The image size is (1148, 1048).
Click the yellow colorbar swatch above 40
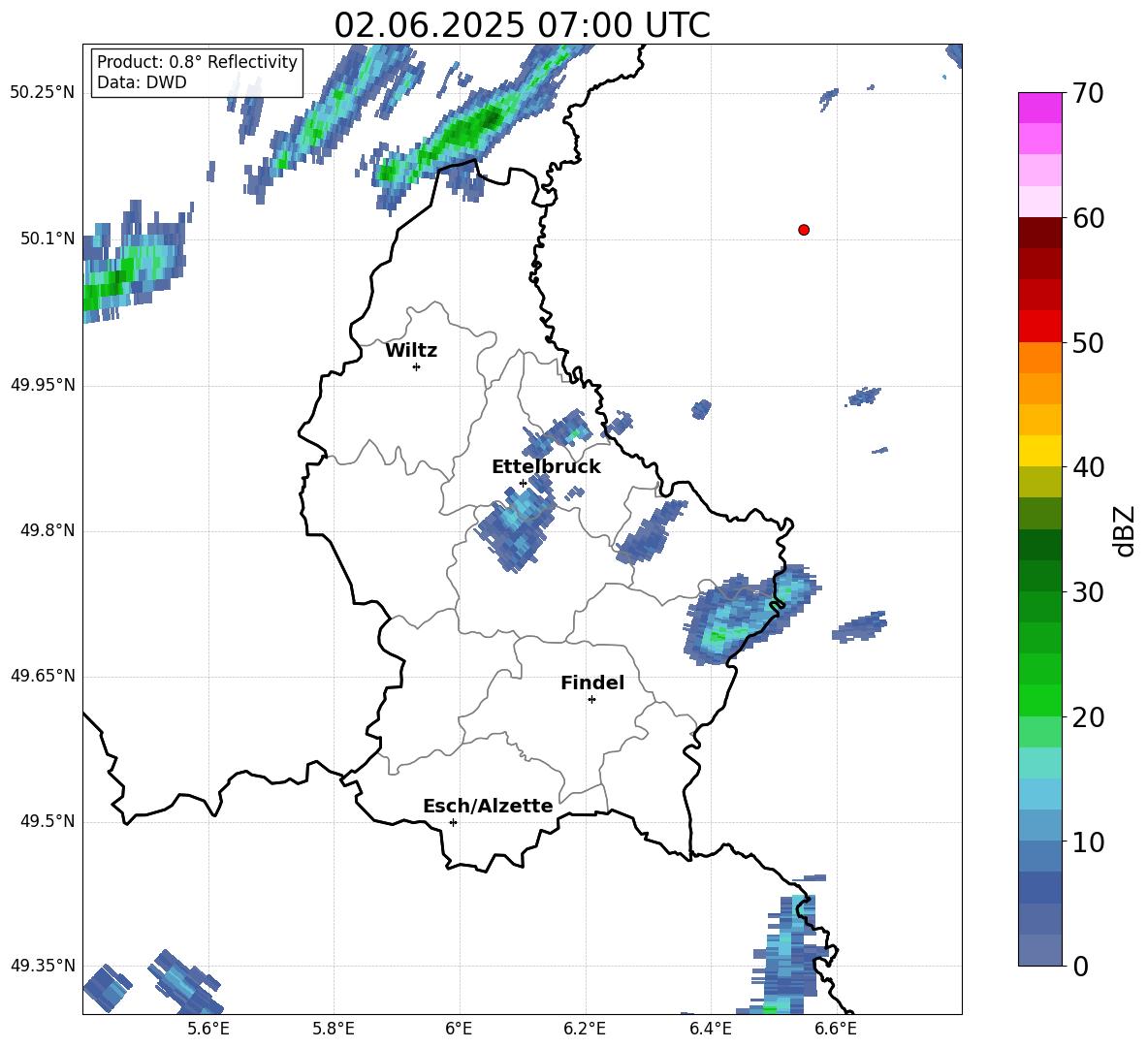click(x=1039, y=451)
